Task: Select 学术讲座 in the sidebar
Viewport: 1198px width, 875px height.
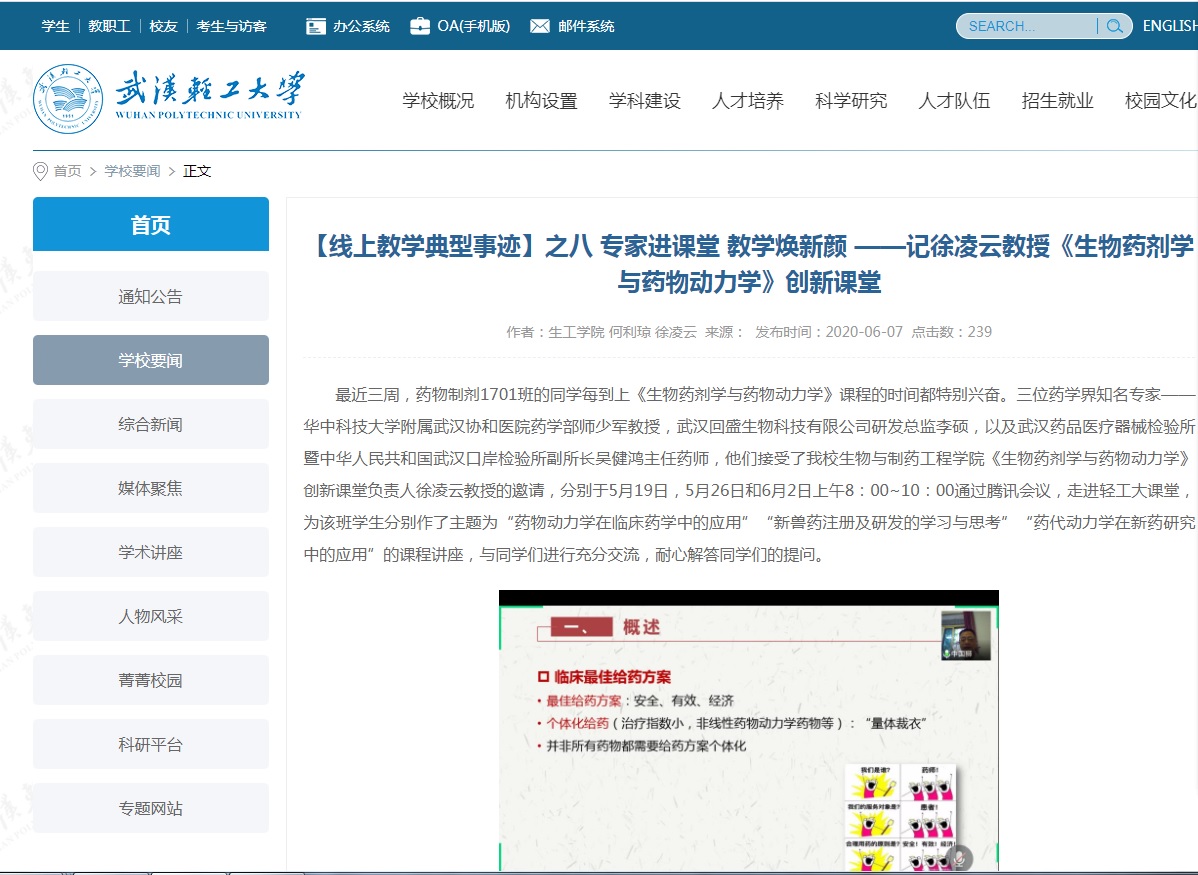Action: [151, 552]
